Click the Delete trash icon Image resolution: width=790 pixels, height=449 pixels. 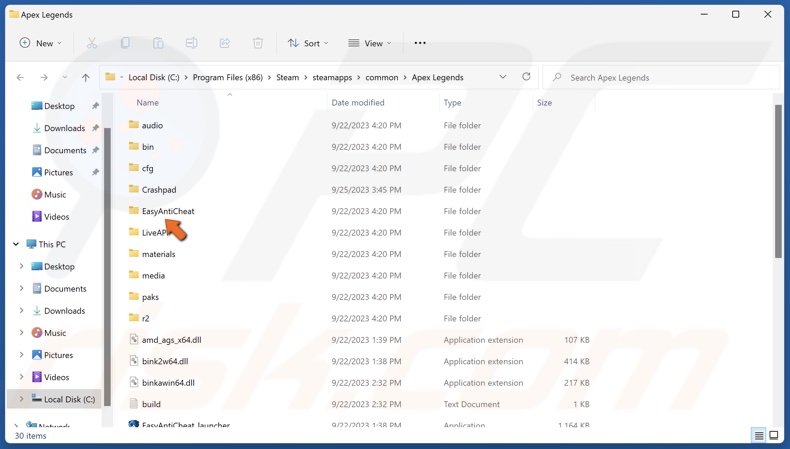click(258, 43)
